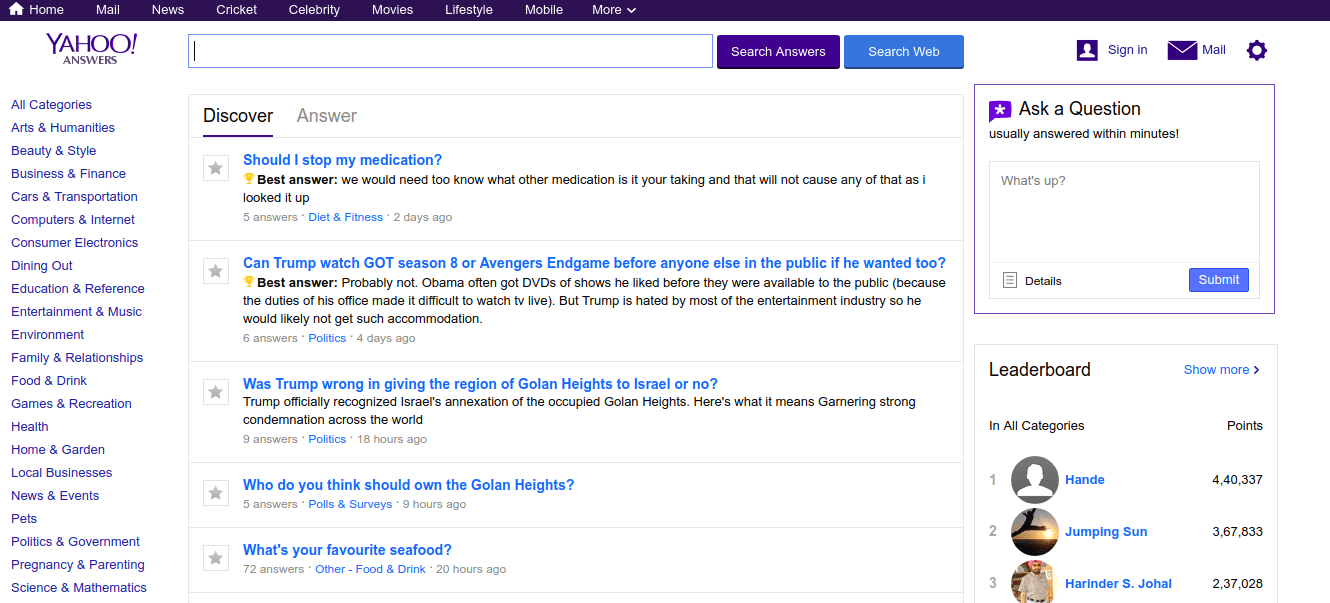1330x603 pixels.
Task: Click the Diet & Fitness category tag
Action: click(x=346, y=217)
